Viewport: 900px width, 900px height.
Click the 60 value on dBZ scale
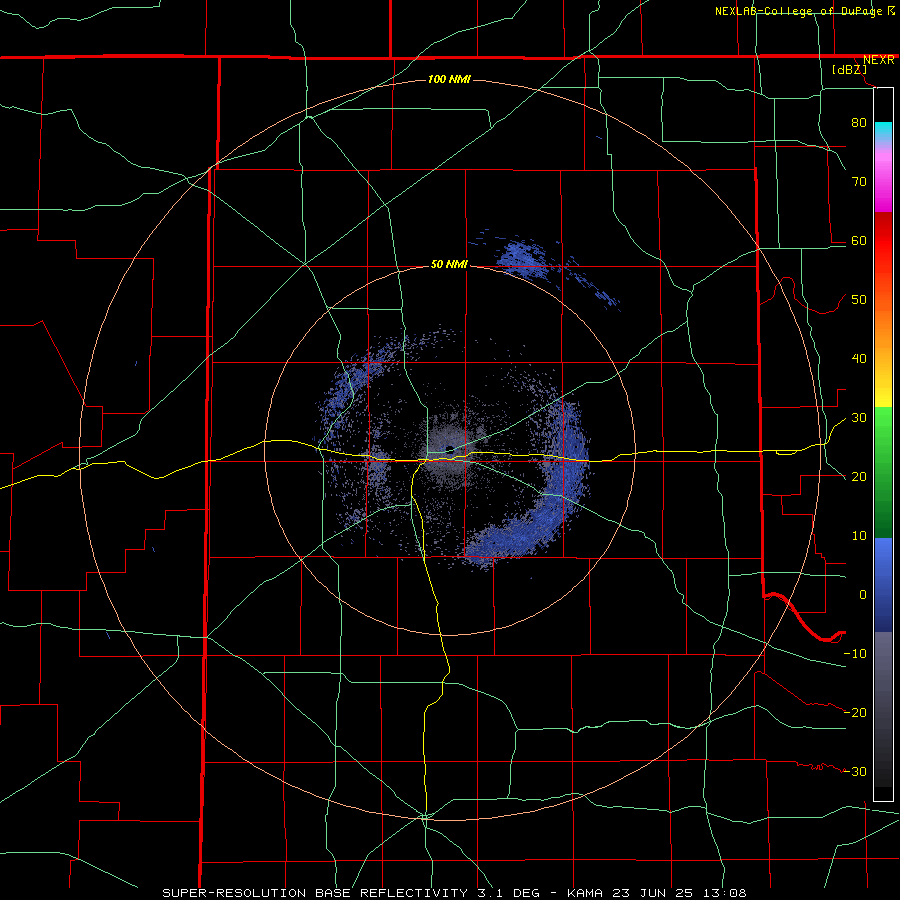[859, 240]
